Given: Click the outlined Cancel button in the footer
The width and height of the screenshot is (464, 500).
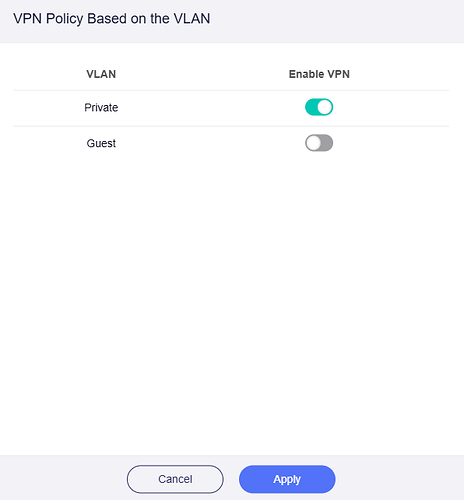Looking at the screenshot, I should (175, 479).
